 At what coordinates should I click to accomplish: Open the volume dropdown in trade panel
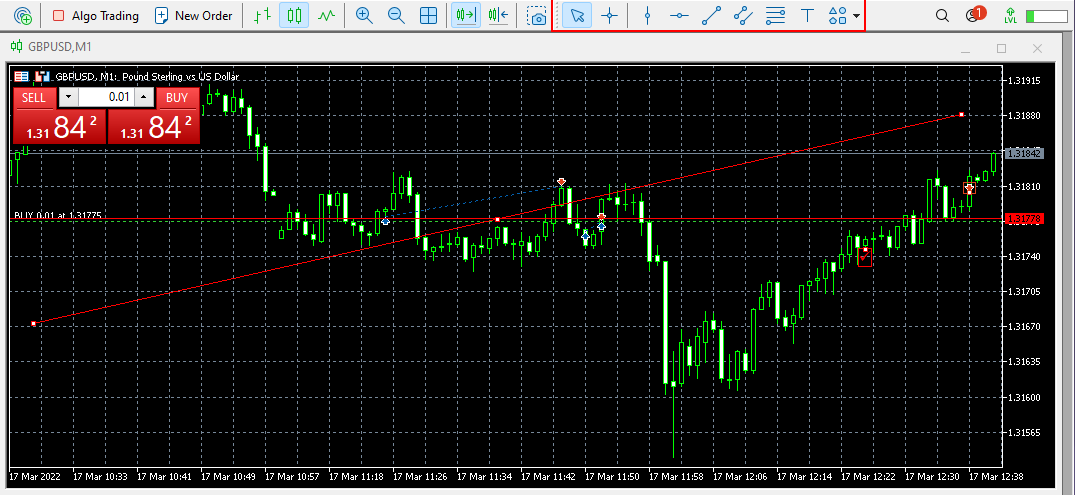[x=67, y=97]
